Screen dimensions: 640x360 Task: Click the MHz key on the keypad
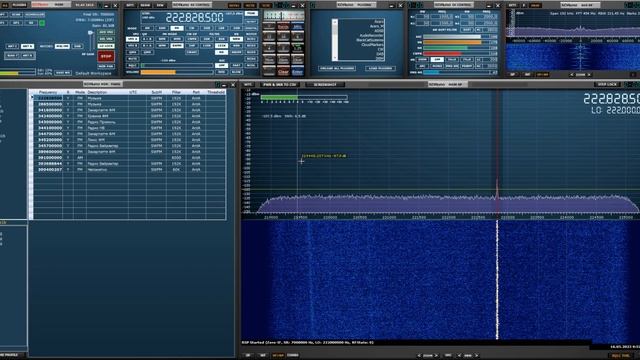298,27
